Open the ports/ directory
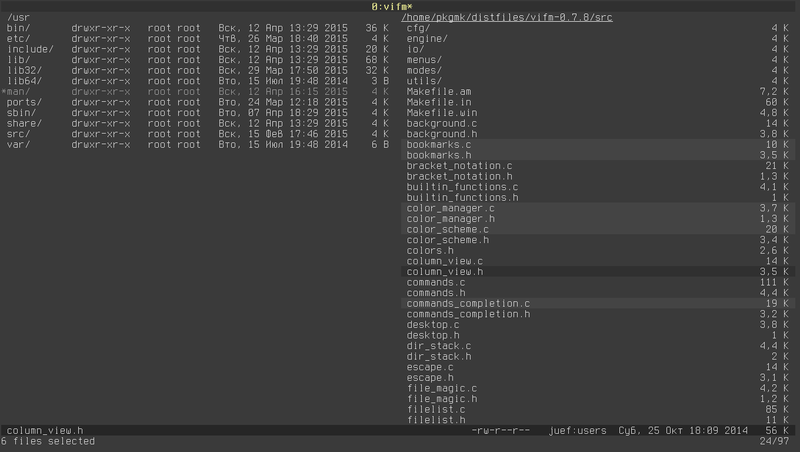The width and height of the screenshot is (800, 452). pyautogui.click(x=197, y=102)
